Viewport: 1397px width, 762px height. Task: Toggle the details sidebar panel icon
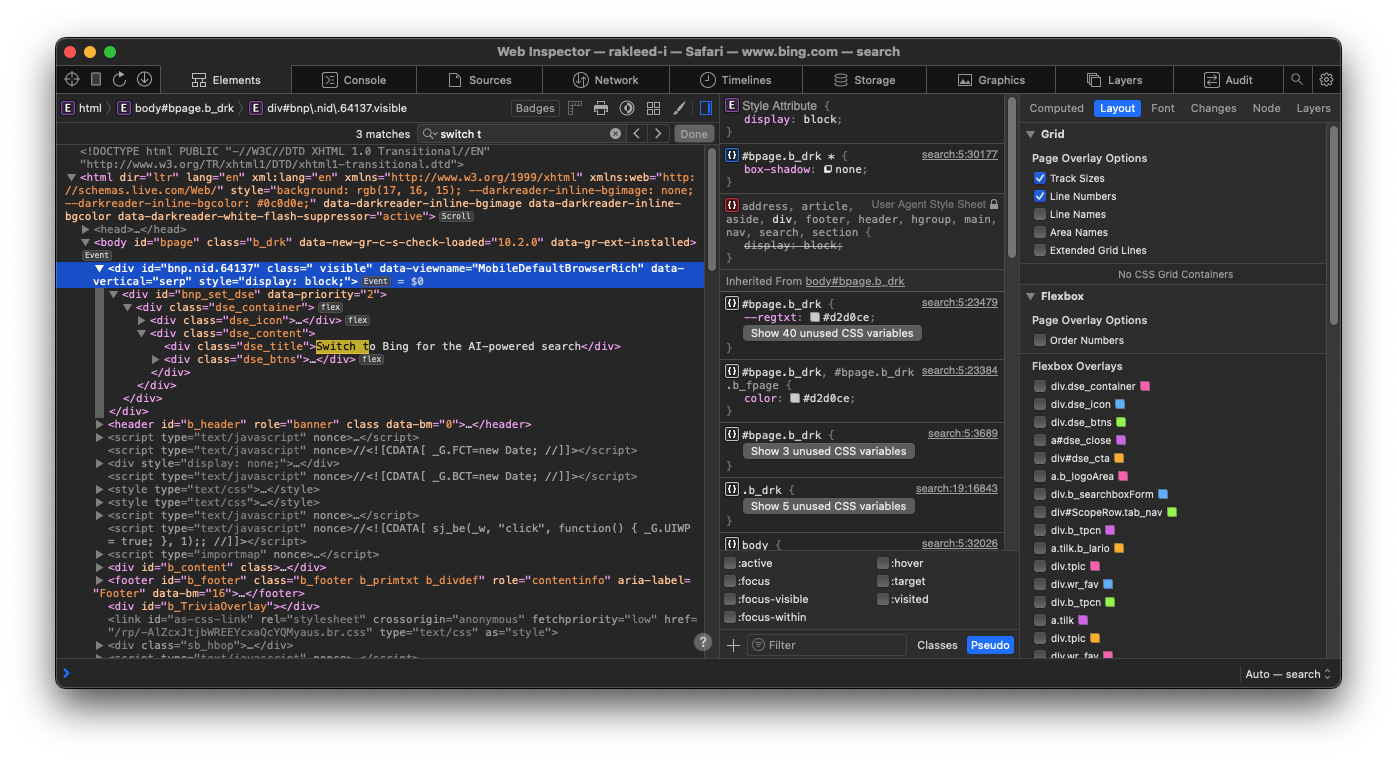tap(706, 108)
